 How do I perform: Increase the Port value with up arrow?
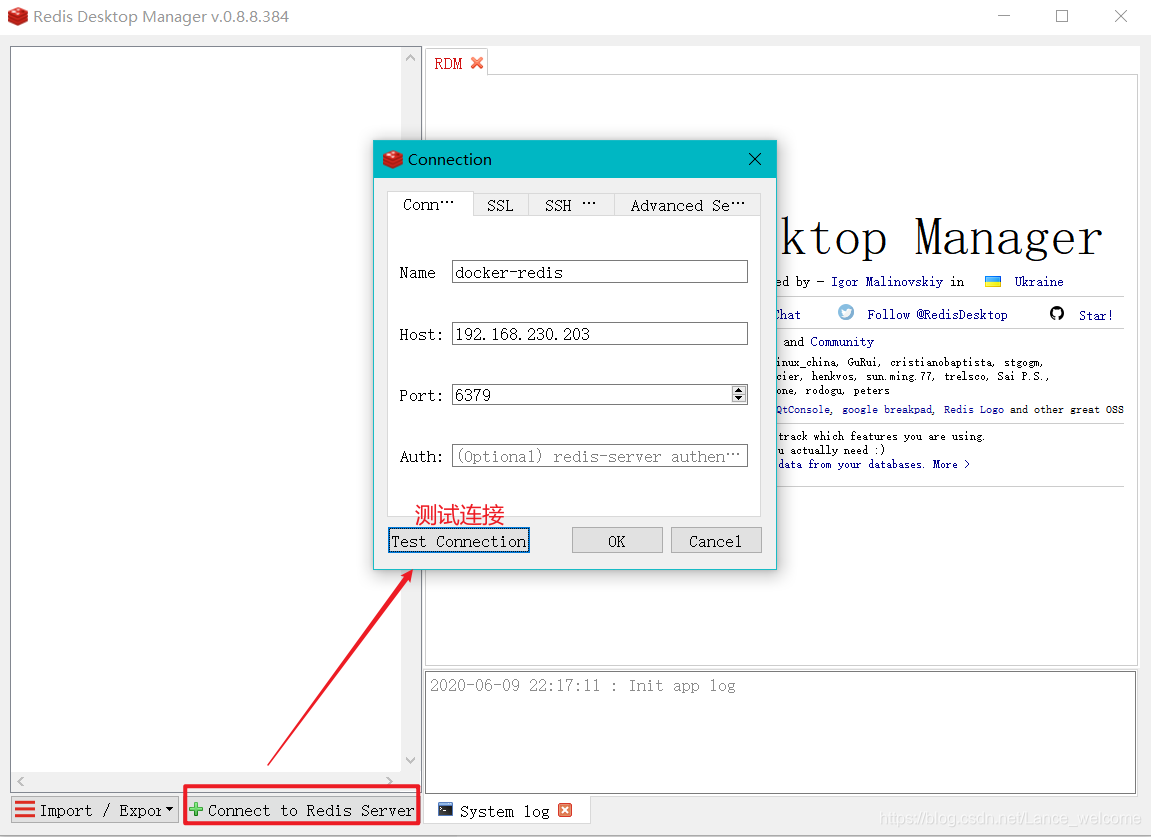coord(738,390)
